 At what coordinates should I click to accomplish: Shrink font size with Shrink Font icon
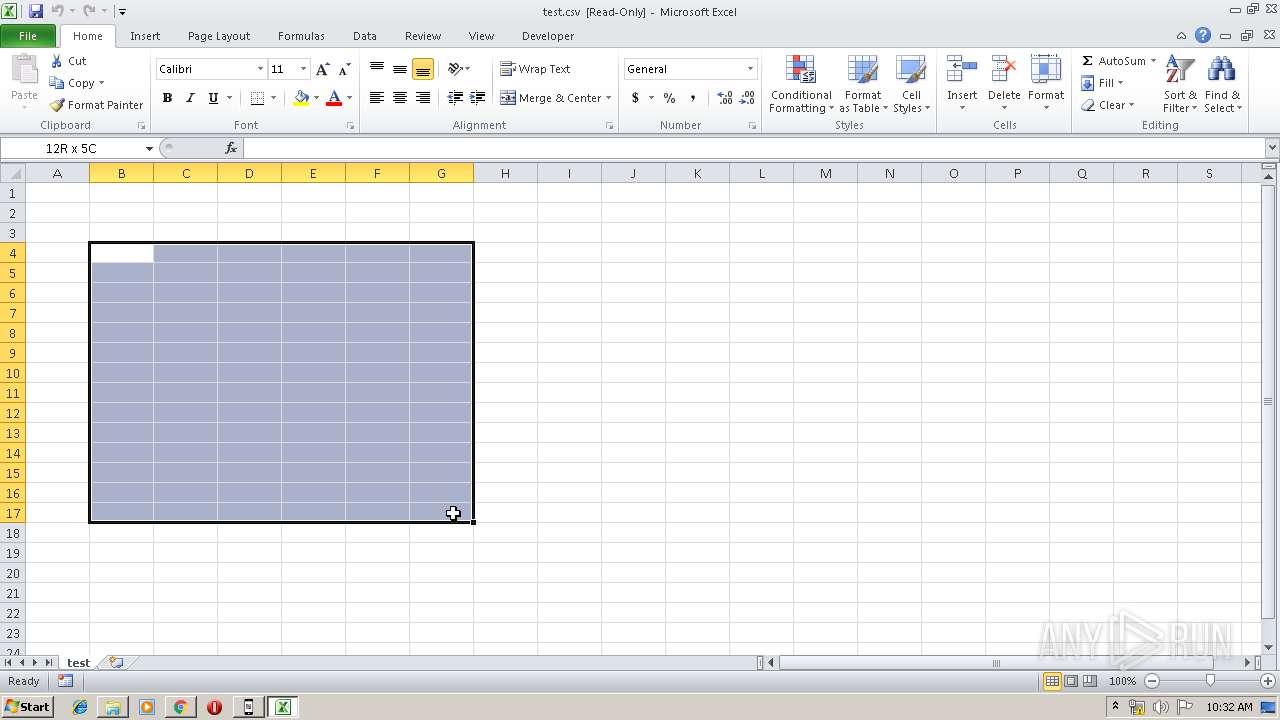click(344, 69)
